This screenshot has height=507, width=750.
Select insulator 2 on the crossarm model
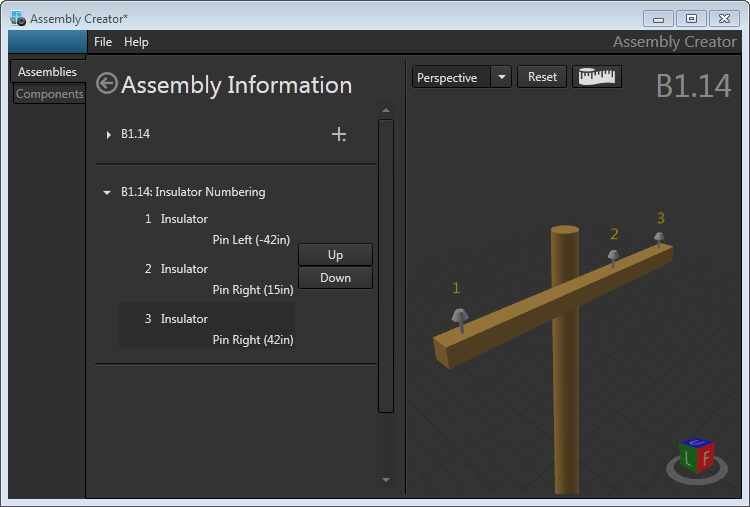point(614,256)
